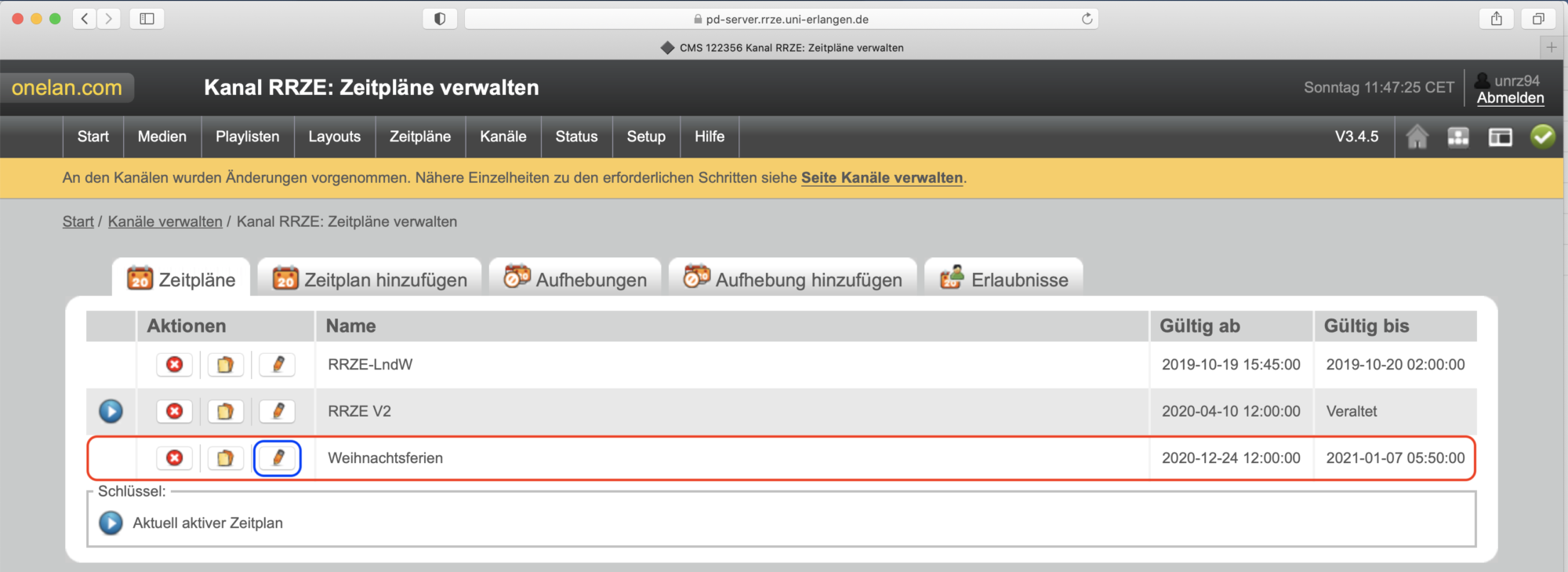
Task: Open the Erlaubnisse tab
Action: click(x=1004, y=279)
